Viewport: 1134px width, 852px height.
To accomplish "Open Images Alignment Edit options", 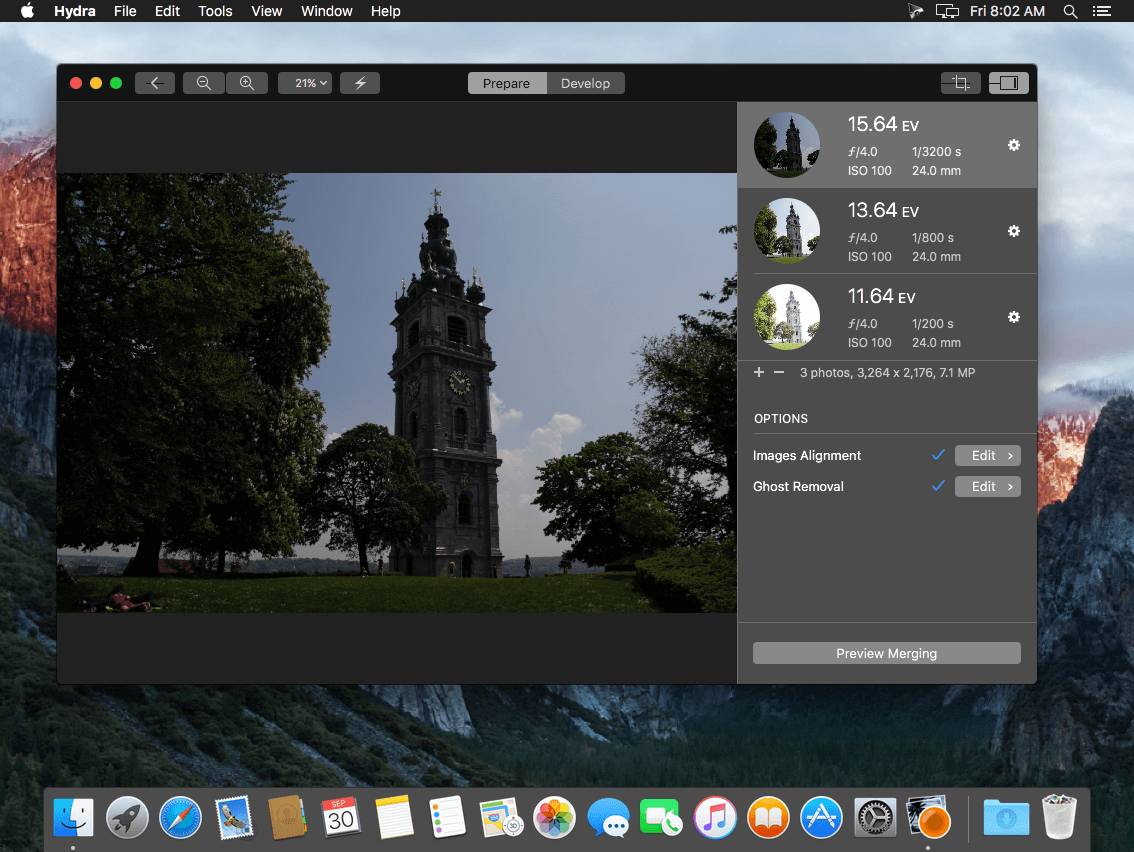I will 987,455.
